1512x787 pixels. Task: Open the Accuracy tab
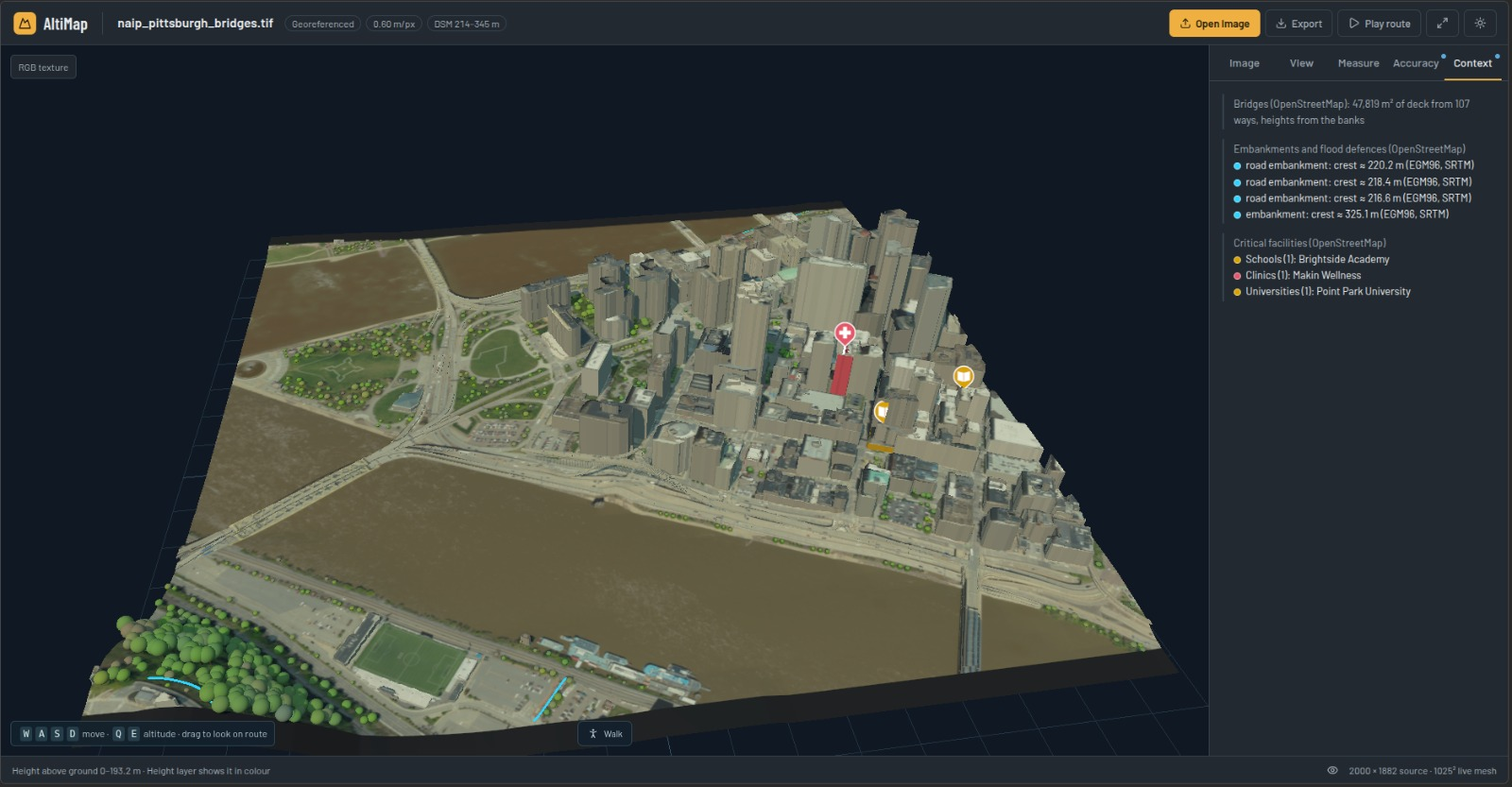tap(1415, 63)
